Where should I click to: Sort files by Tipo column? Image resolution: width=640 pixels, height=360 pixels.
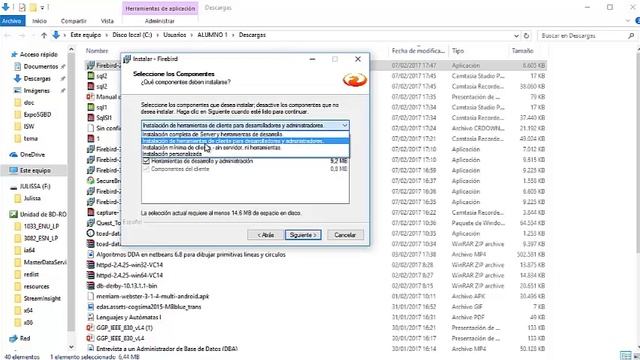pyautogui.click(x=458, y=51)
